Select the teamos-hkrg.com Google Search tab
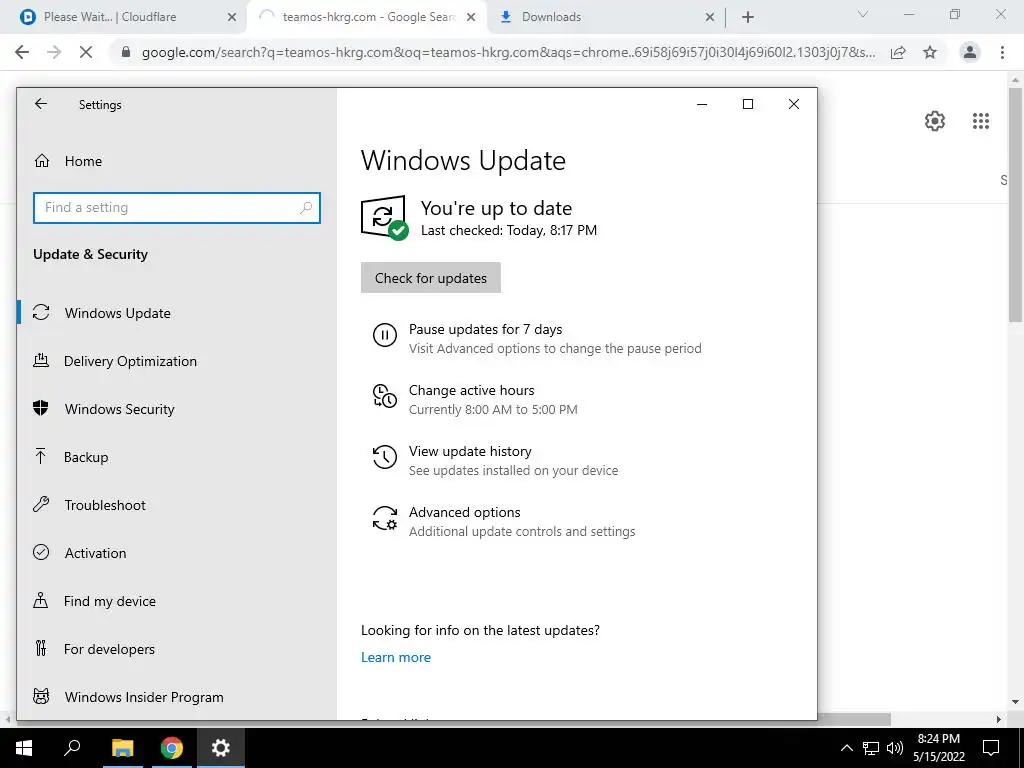This screenshot has height=768, width=1024. tap(367, 17)
